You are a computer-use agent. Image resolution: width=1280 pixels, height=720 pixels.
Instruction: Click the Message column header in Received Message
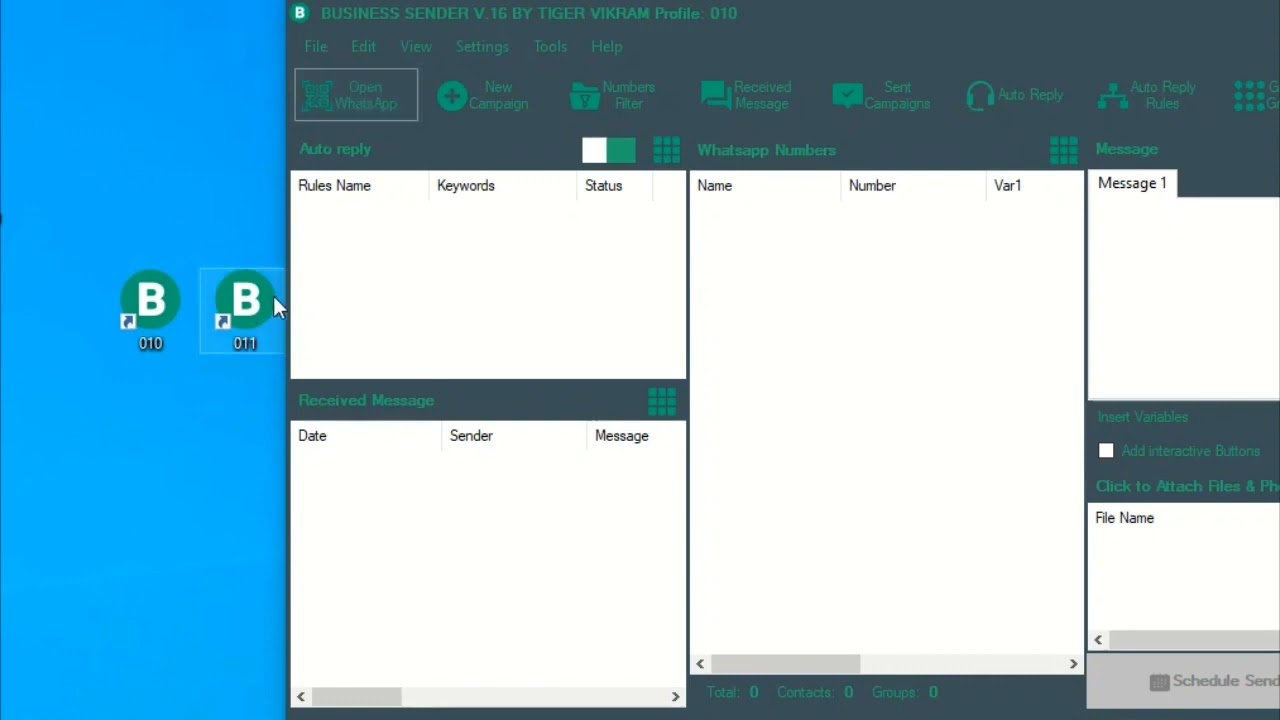coord(636,436)
